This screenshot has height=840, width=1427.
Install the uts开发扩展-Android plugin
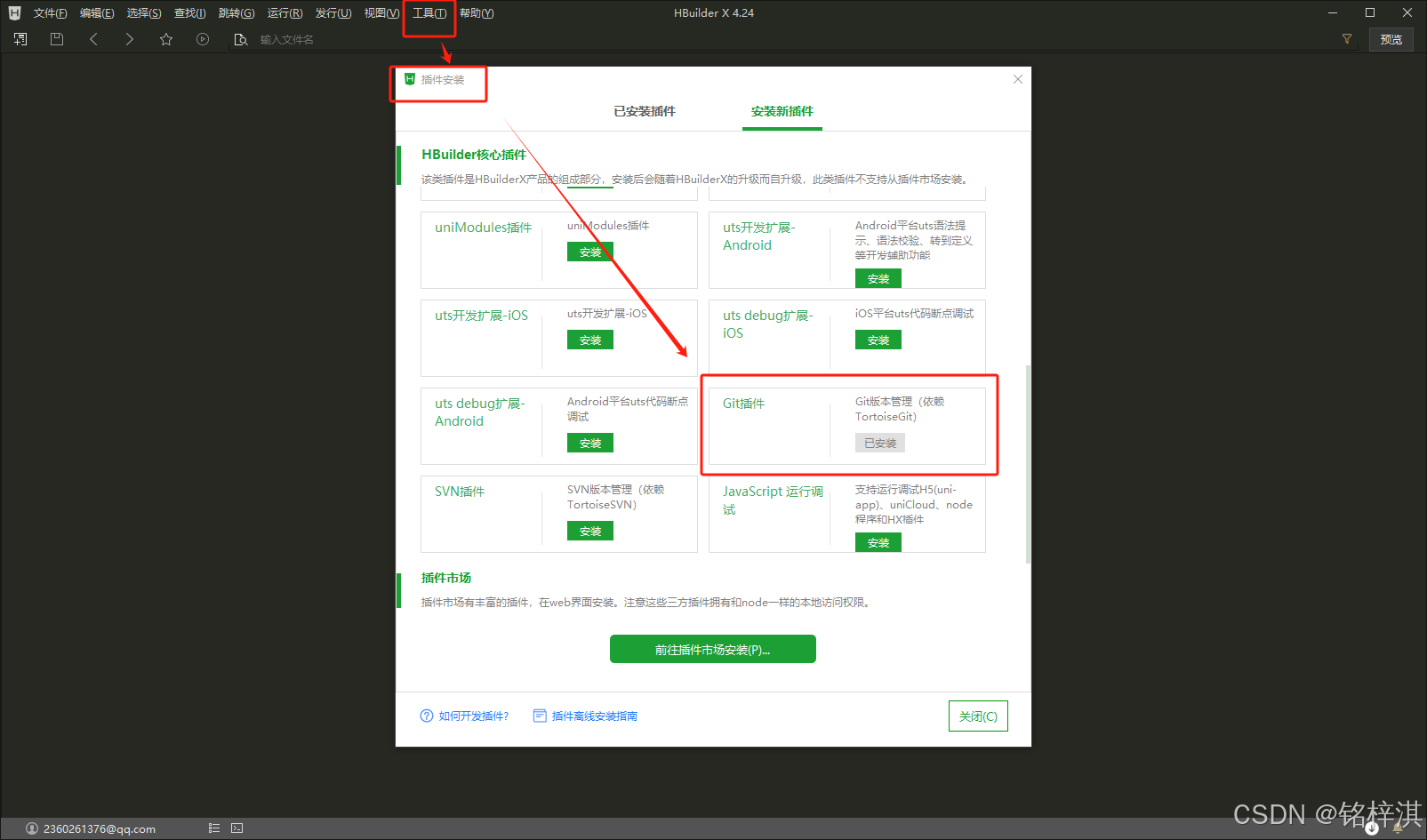click(878, 279)
